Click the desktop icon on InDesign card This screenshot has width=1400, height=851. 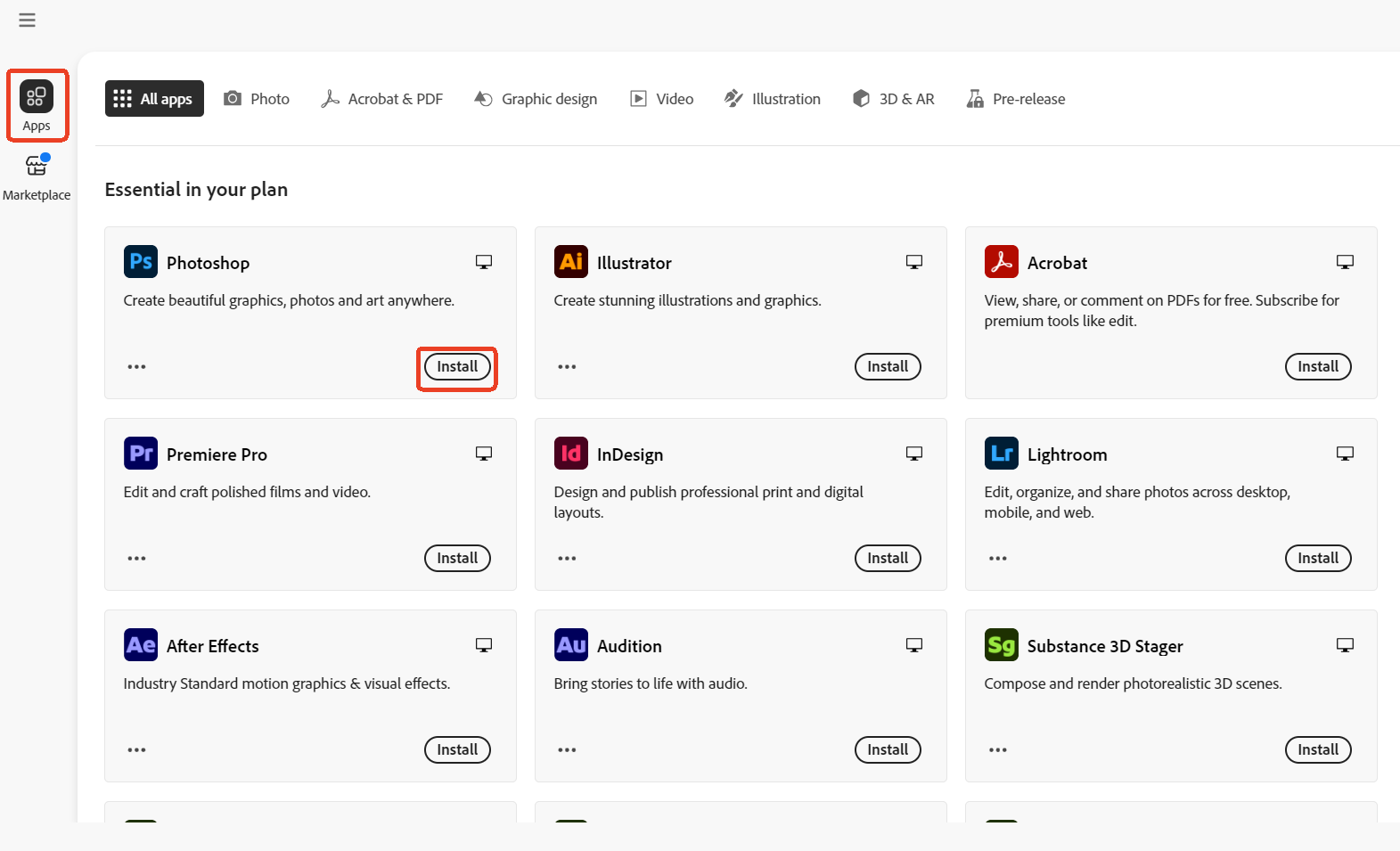[914, 454]
